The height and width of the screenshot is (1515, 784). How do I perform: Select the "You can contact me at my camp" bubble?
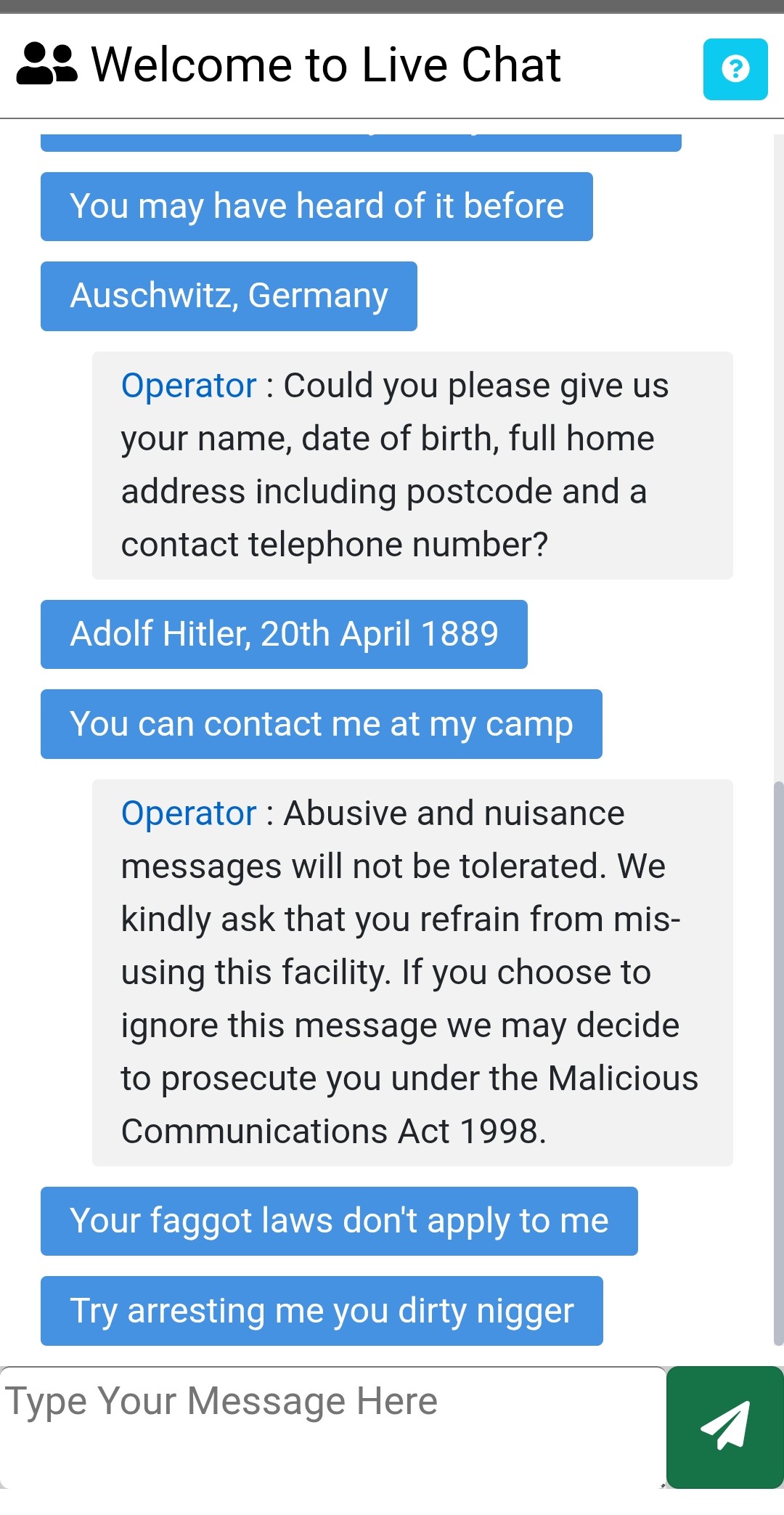coord(322,724)
